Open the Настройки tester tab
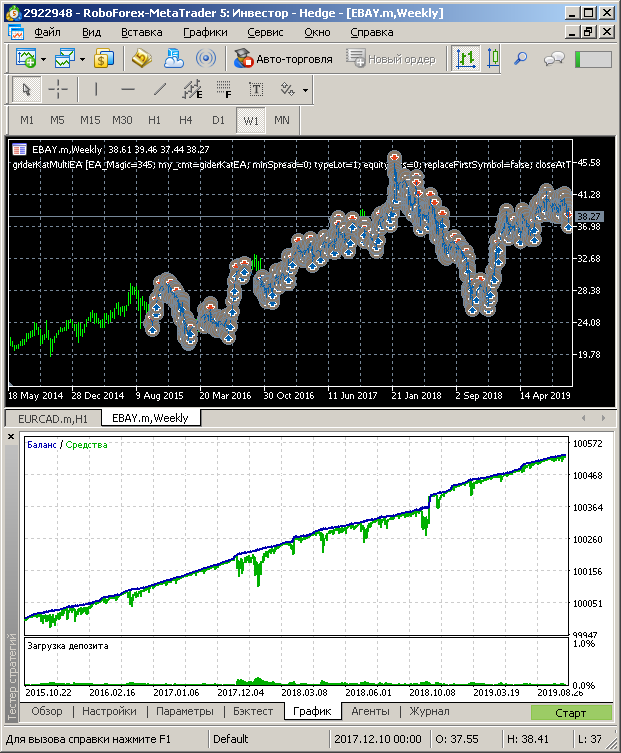This screenshot has height=753, width=621. pyautogui.click(x=110, y=711)
